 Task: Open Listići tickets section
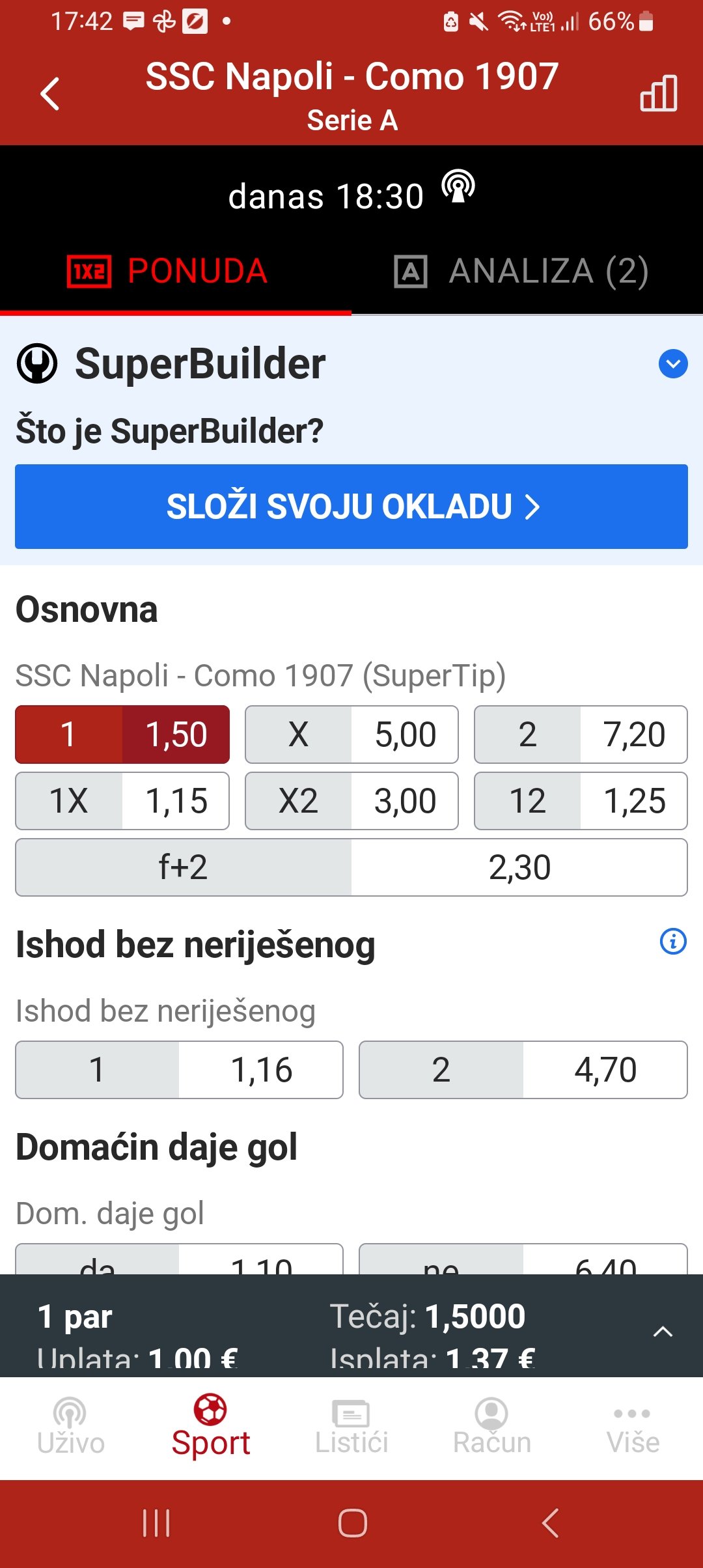click(x=351, y=1426)
